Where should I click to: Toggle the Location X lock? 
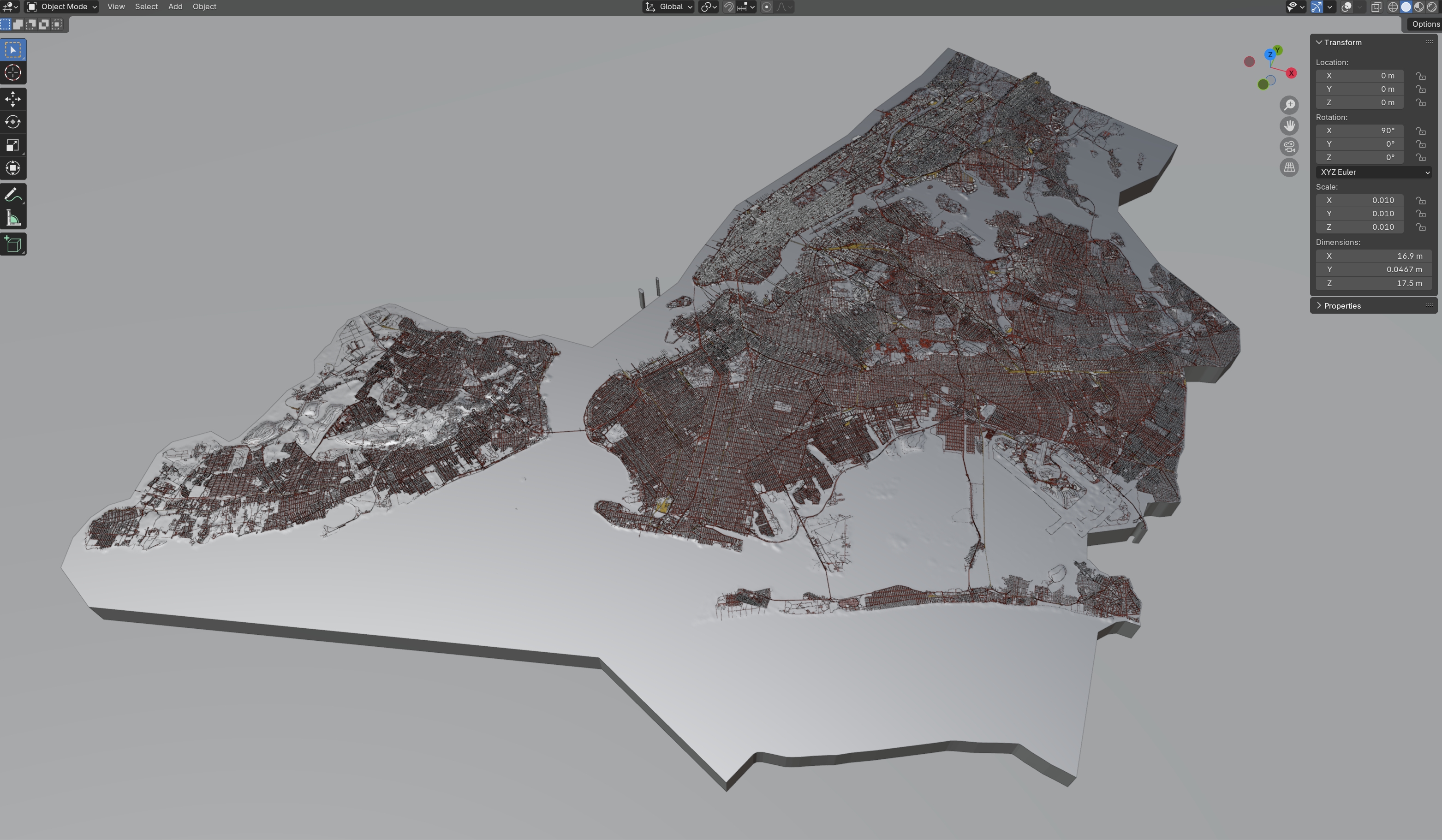(1420, 76)
